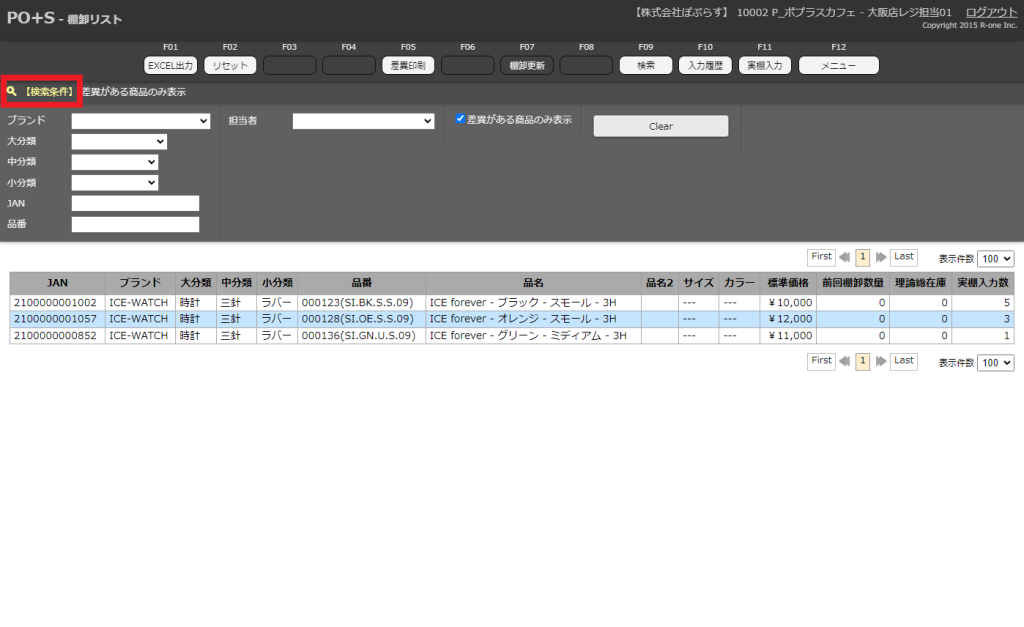Sort by the JAN column header
Screen dimensions: 1024x627
click(57, 283)
